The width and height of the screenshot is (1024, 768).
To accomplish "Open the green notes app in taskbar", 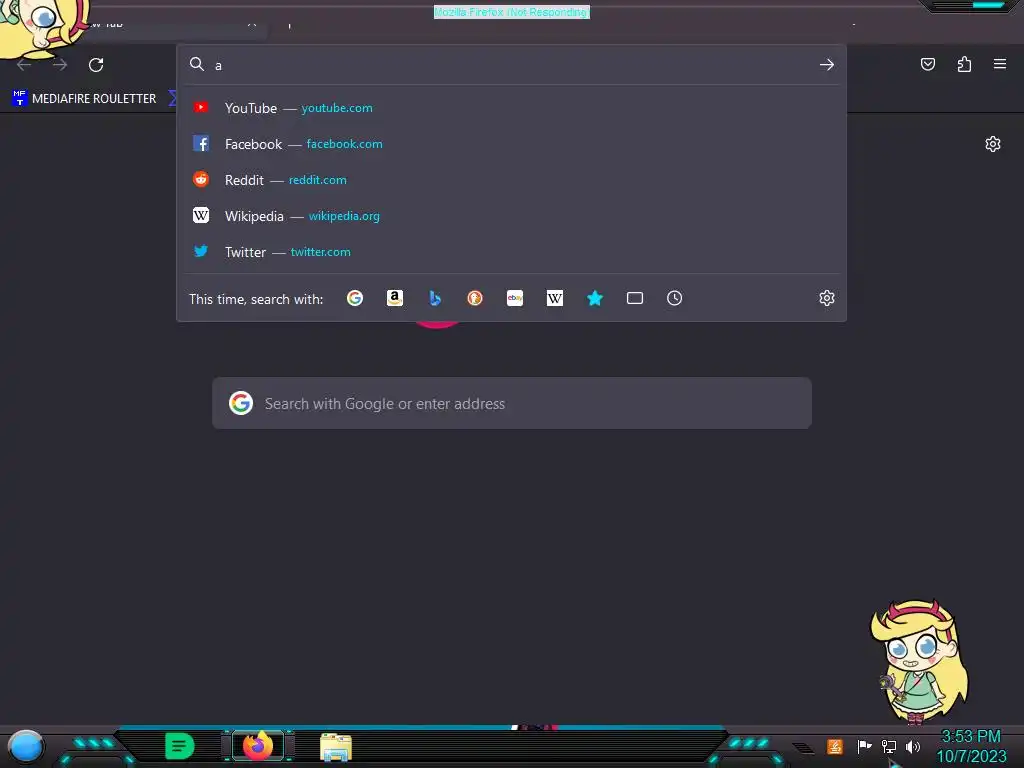I will pyautogui.click(x=180, y=746).
